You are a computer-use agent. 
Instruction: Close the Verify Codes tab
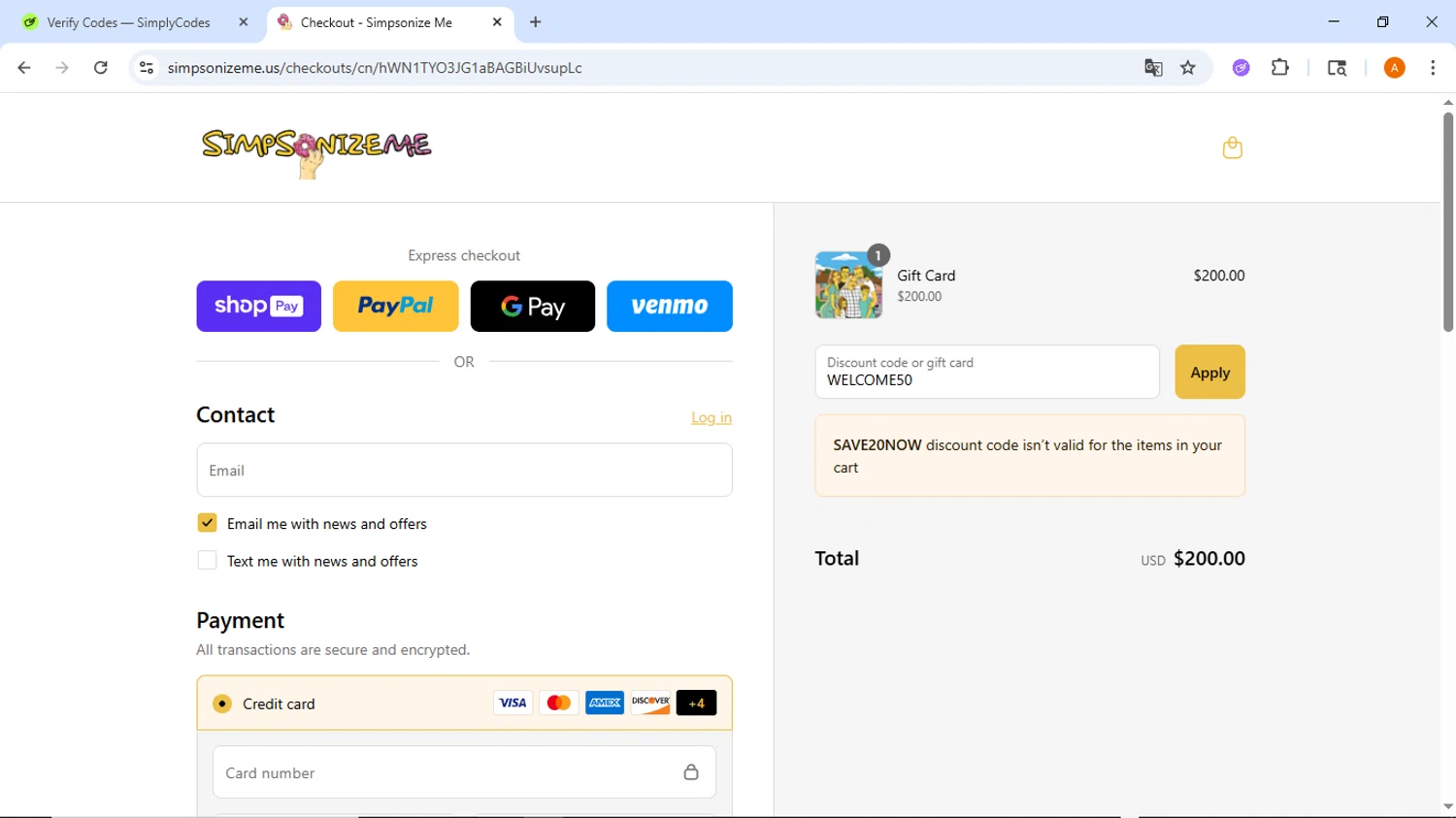point(244,22)
